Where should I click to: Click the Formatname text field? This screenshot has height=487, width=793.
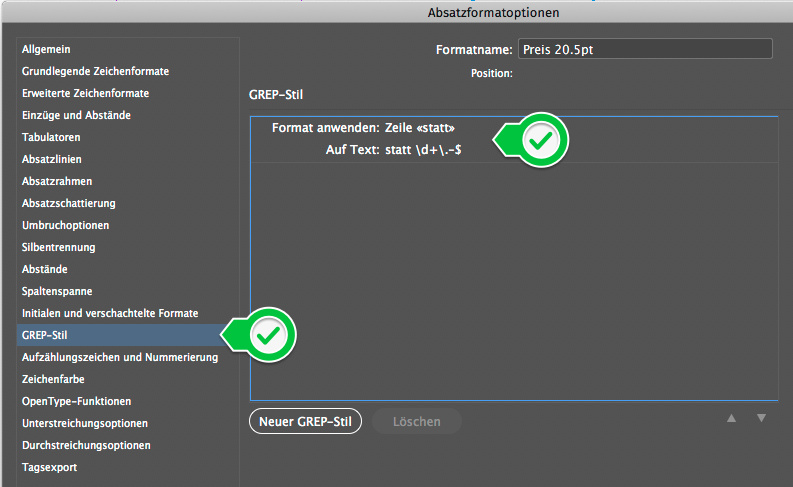645,49
